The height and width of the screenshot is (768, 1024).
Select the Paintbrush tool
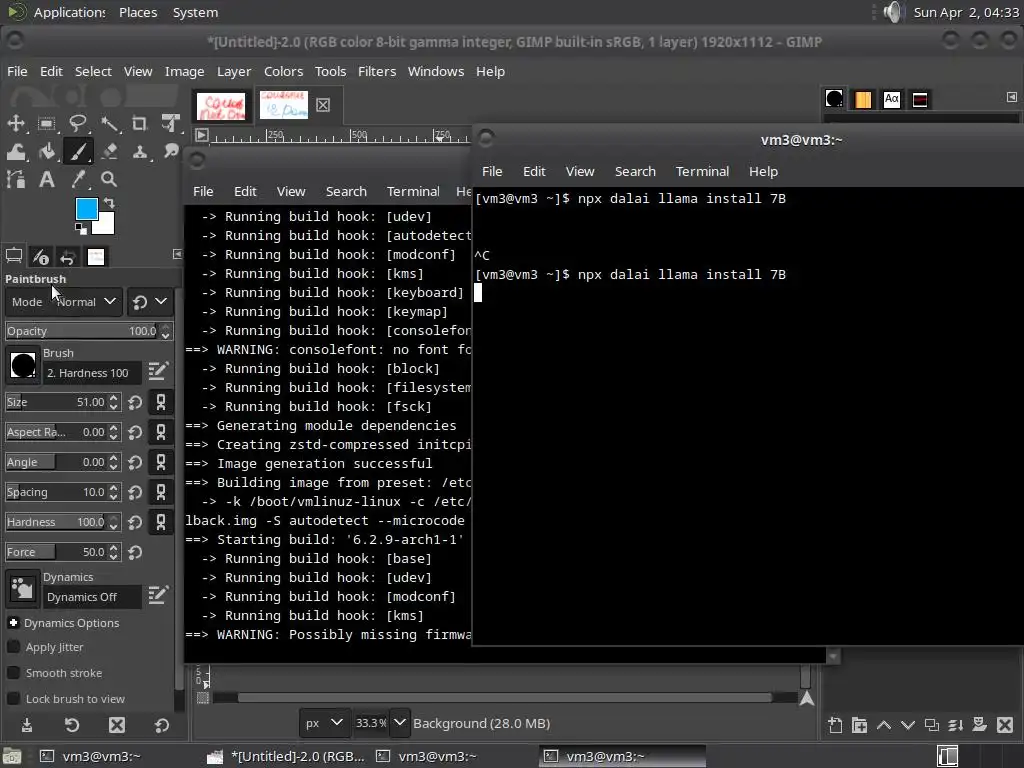(78, 152)
